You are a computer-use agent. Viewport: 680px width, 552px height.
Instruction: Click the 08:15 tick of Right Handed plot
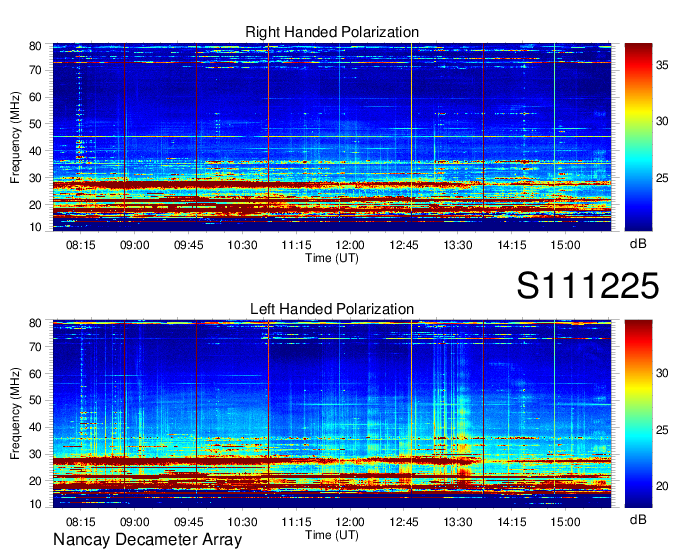pyautogui.click(x=81, y=245)
